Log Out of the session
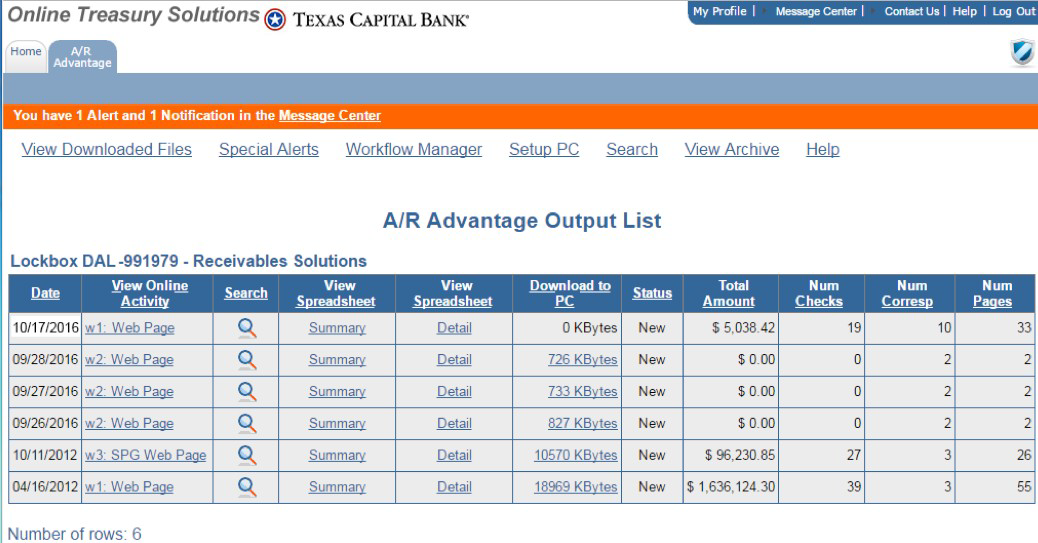The width and height of the screenshot is (1038, 543). [1013, 11]
